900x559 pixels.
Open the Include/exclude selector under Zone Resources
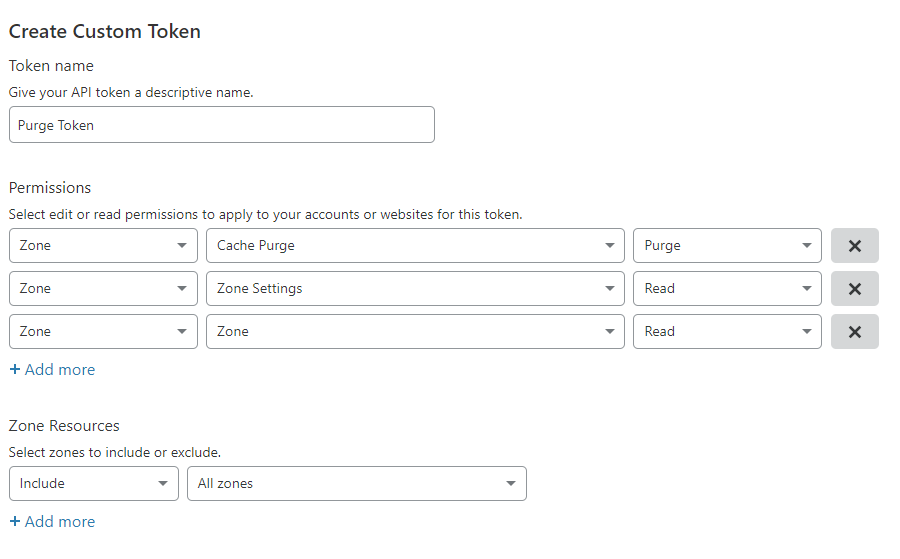click(x=93, y=483)
